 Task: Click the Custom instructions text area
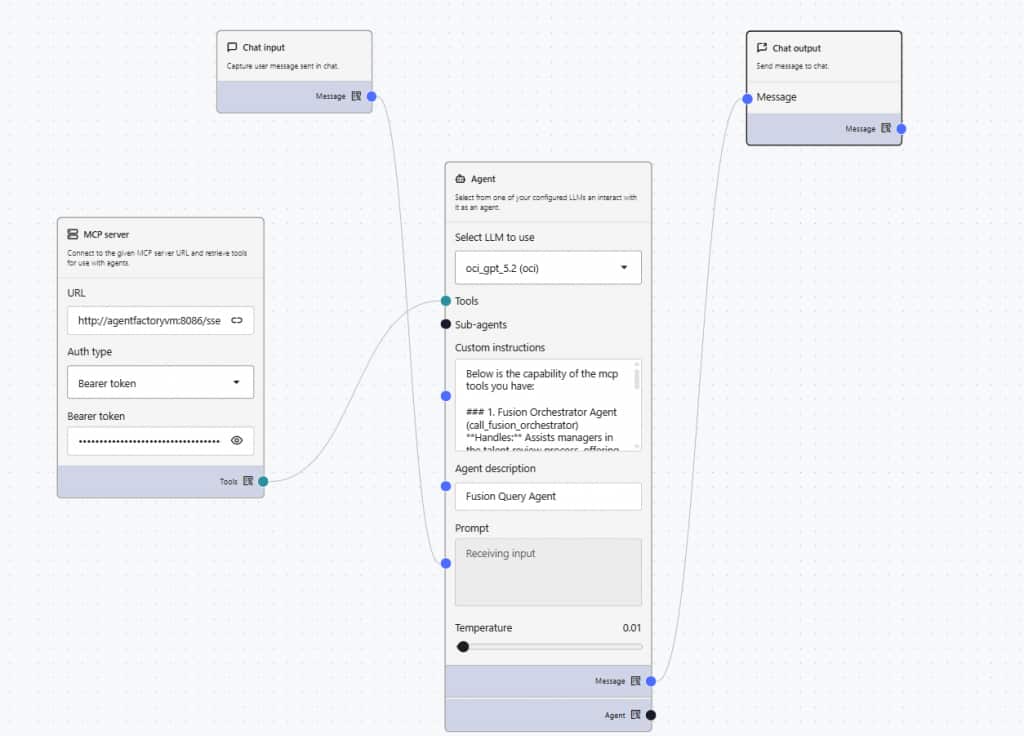pyautogui.click(x=548, y=405)
